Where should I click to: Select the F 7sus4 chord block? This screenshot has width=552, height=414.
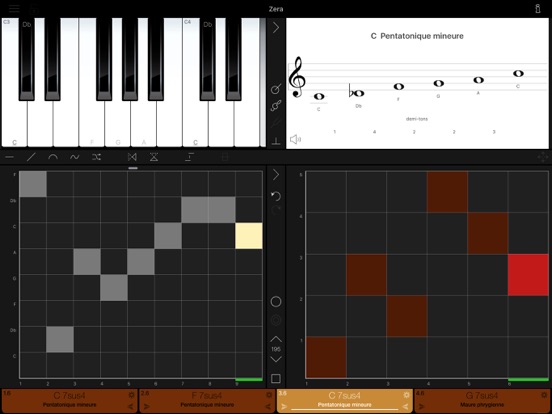[x=207, y=400]
